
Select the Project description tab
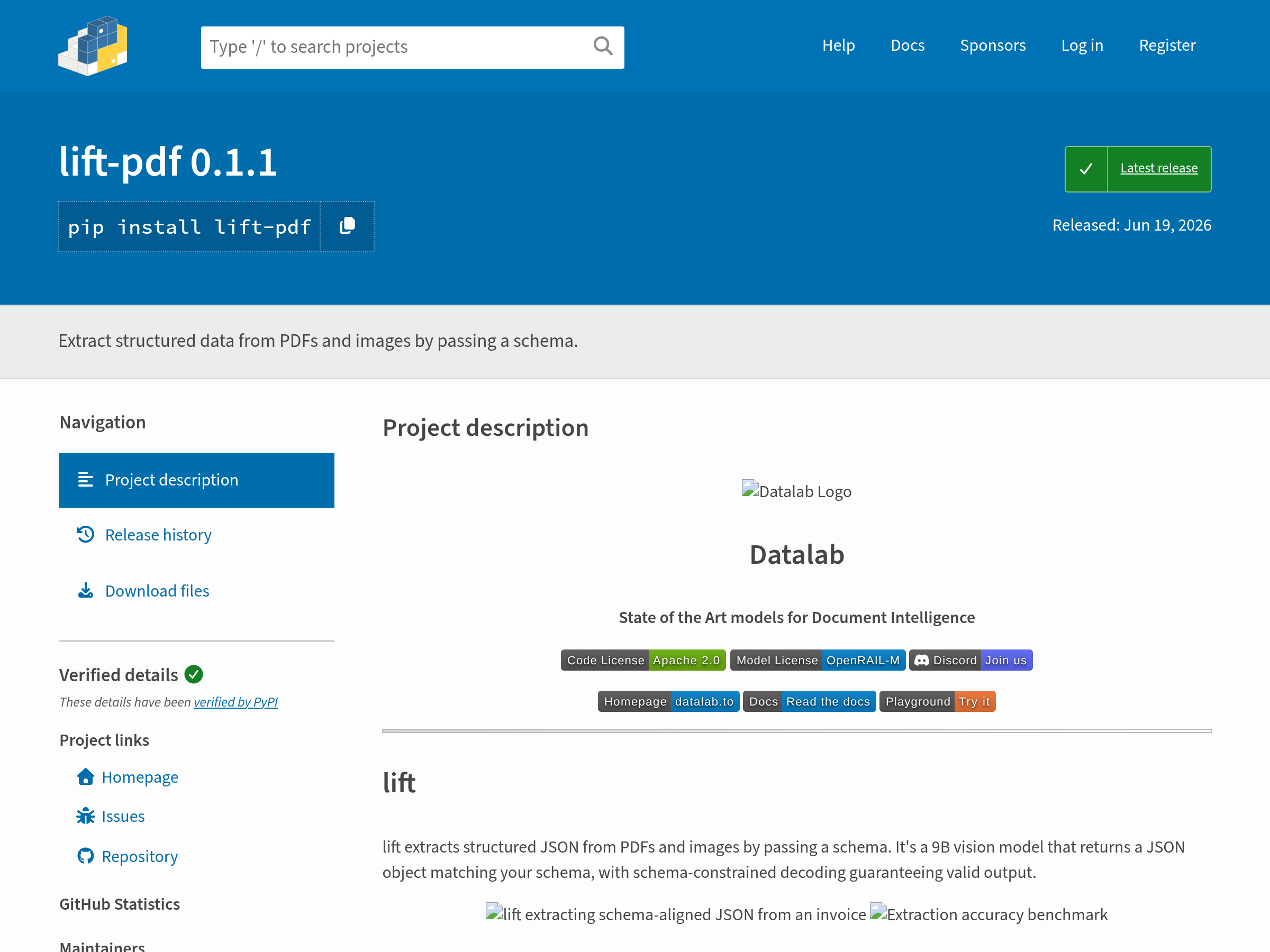click(x=196, y=480)
